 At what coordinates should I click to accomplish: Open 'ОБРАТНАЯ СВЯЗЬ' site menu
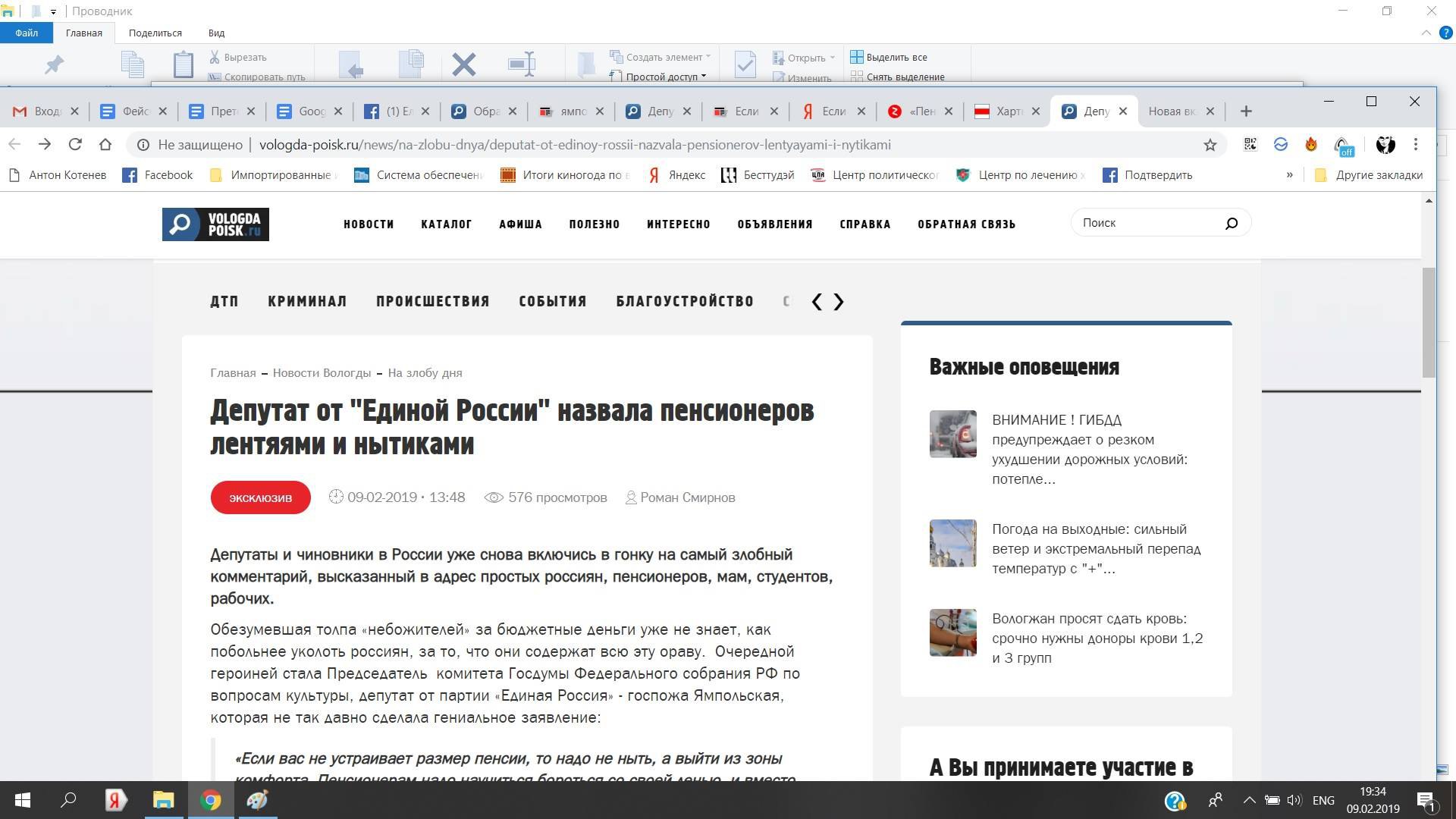point(966,224)
